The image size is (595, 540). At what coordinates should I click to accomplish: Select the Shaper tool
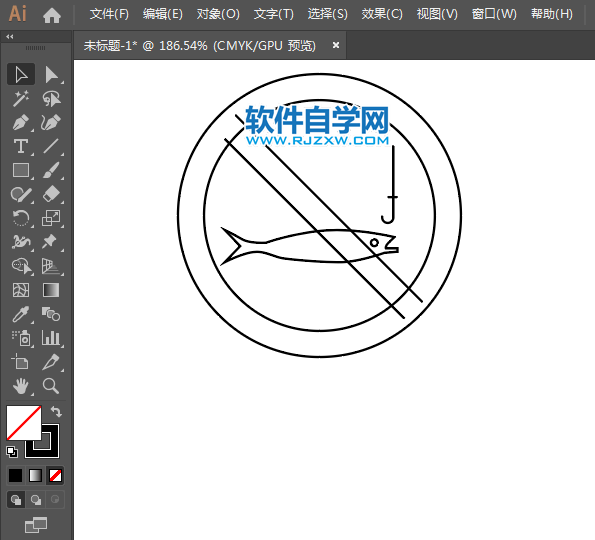[x=21, y=194]
